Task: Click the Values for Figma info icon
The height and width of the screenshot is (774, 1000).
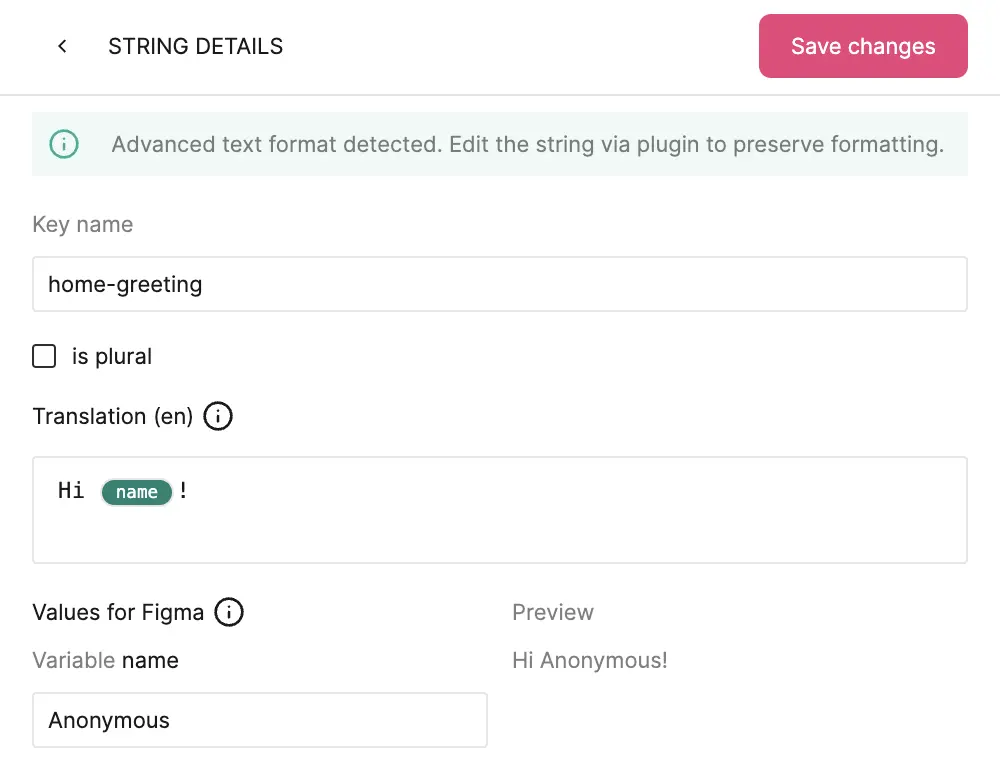Action: [229, 612]
